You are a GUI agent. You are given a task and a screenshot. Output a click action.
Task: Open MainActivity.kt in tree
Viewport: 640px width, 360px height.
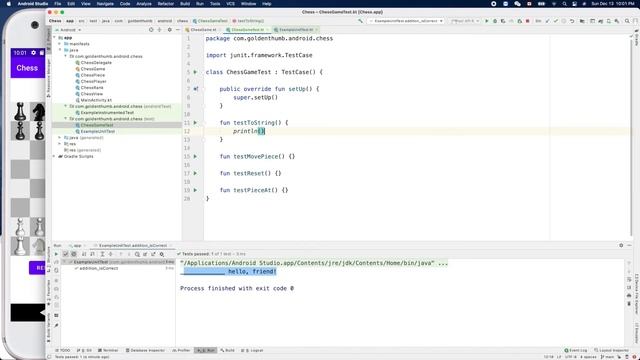(96, 100)
